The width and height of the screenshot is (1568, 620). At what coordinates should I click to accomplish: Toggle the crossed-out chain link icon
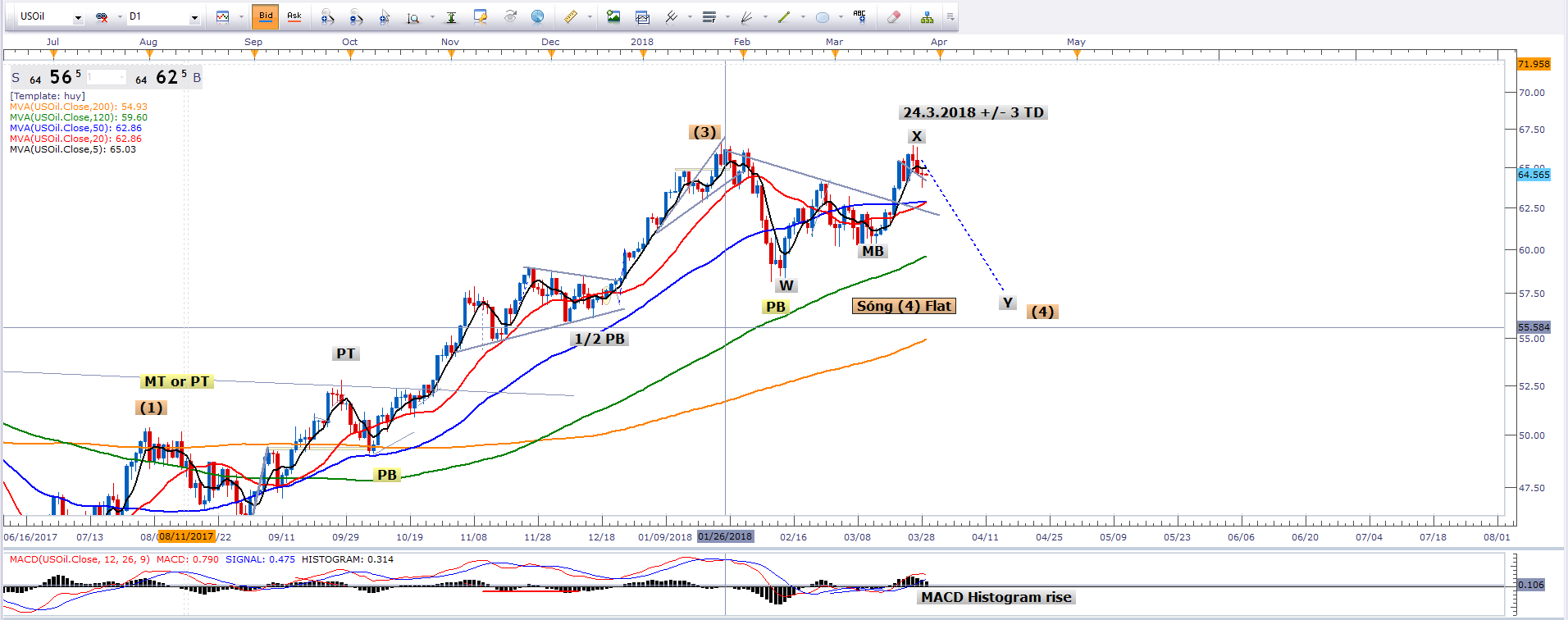[x=102, y=16]
